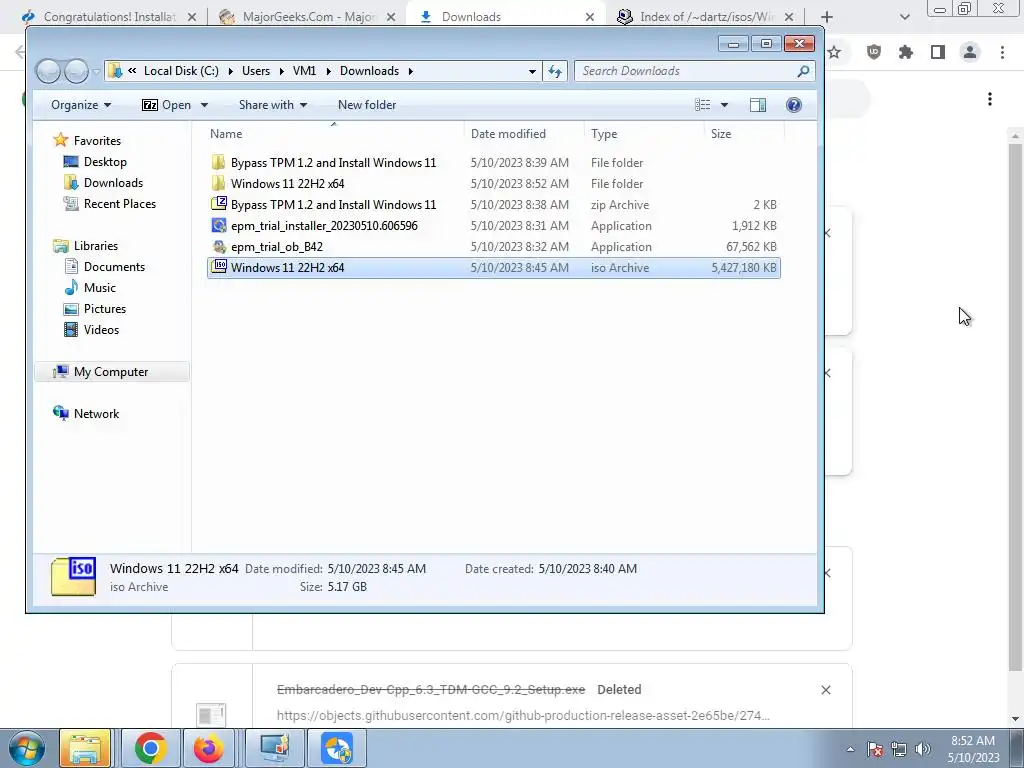Select Desktop under Favorites
The height and width of the screenshot is (768, 1024).
click(105, 162)
